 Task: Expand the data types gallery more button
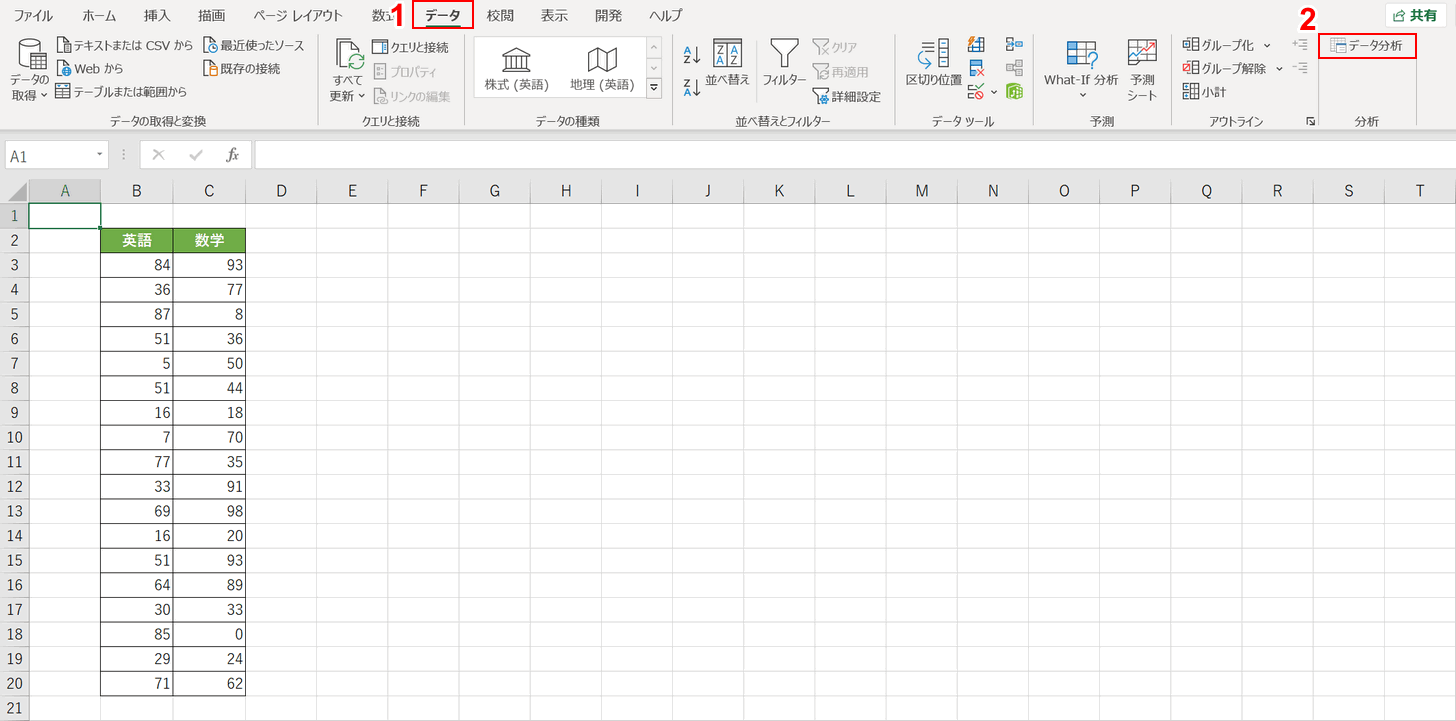(x=654, y=89)
